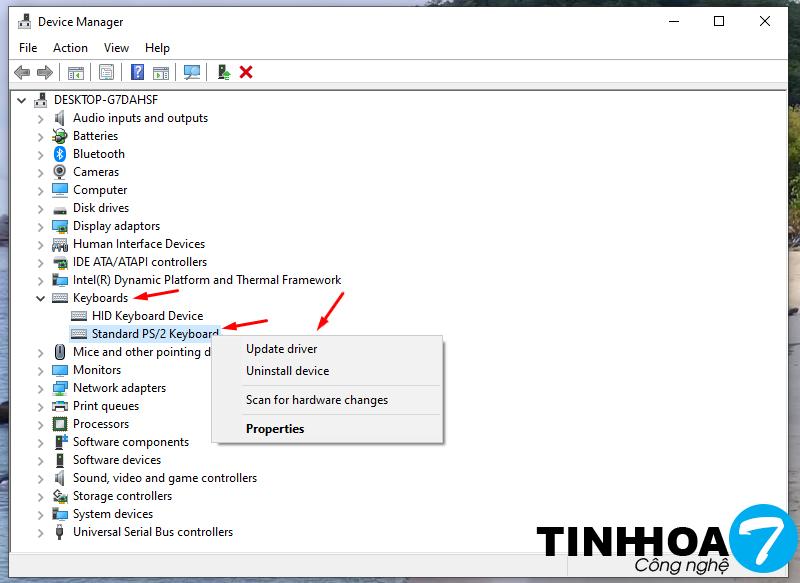Click the Help toolbar icon
Screen dimensions: 800x583
tap(138, 72)
